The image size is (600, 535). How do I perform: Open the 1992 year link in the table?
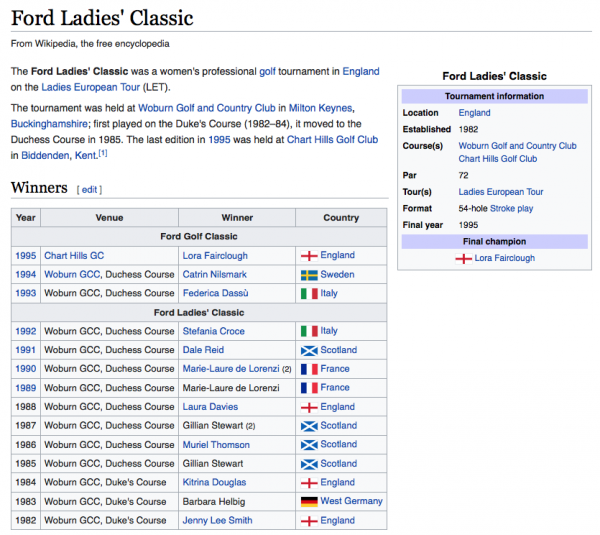(x=26, y=331)
